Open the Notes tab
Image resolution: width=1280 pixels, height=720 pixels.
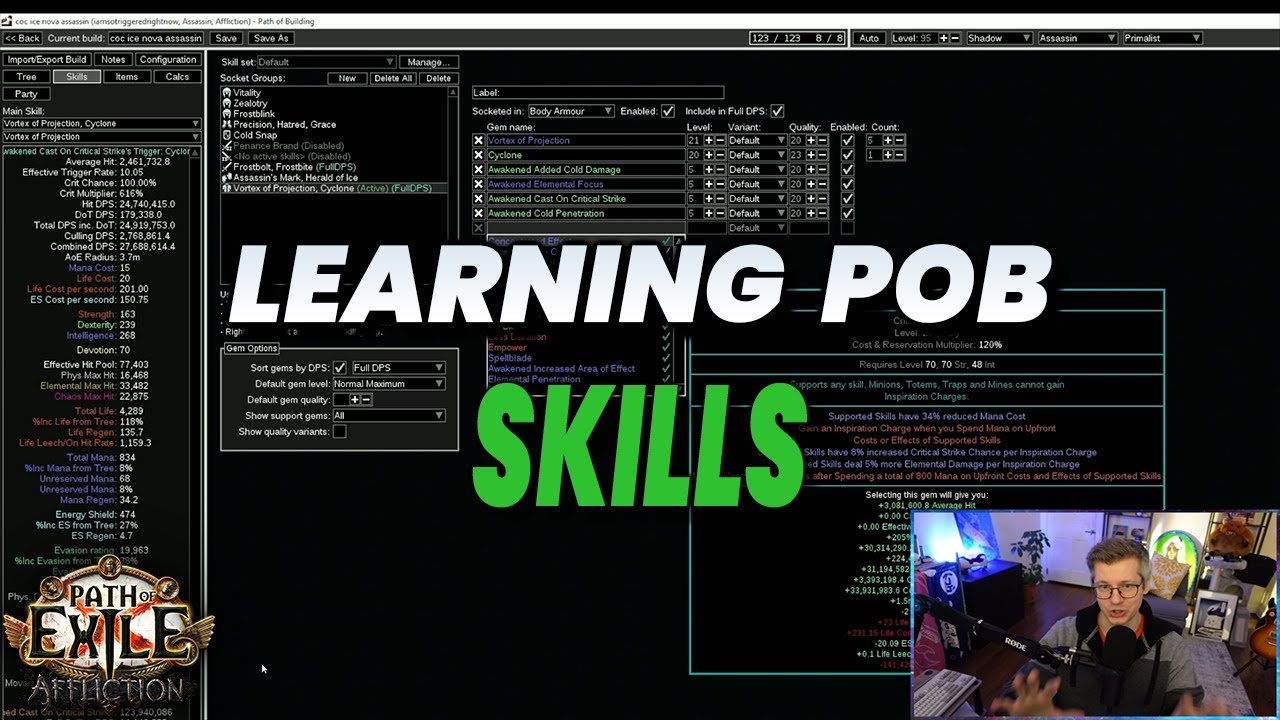113,60
